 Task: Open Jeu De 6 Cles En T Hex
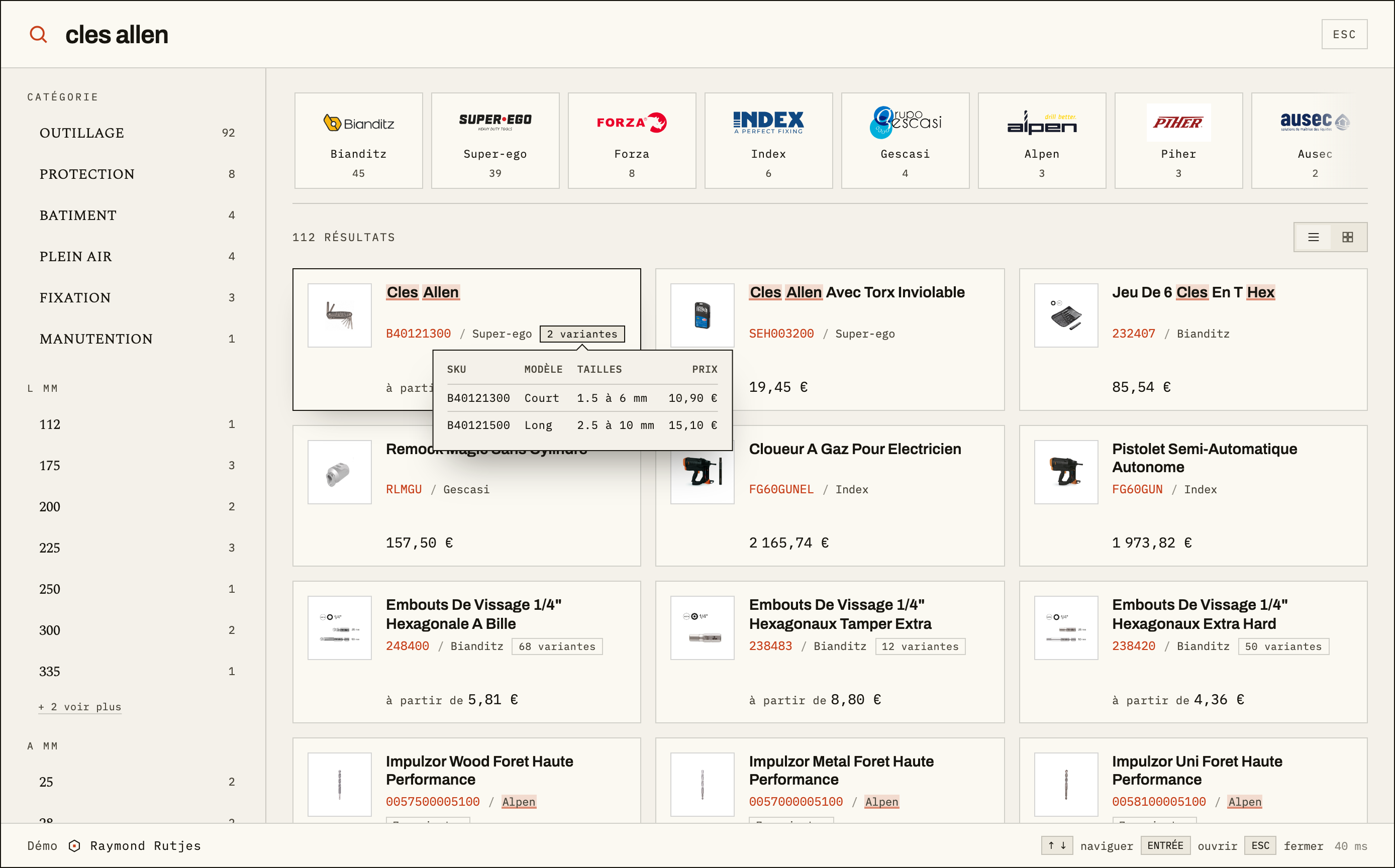pos(1193,292)
